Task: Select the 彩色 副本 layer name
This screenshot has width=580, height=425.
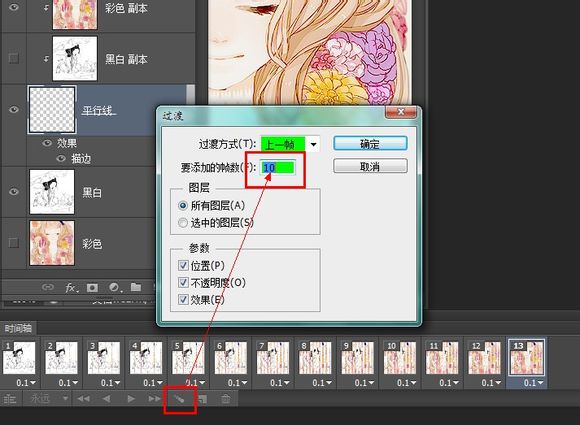Action: (x=127, y=8)
